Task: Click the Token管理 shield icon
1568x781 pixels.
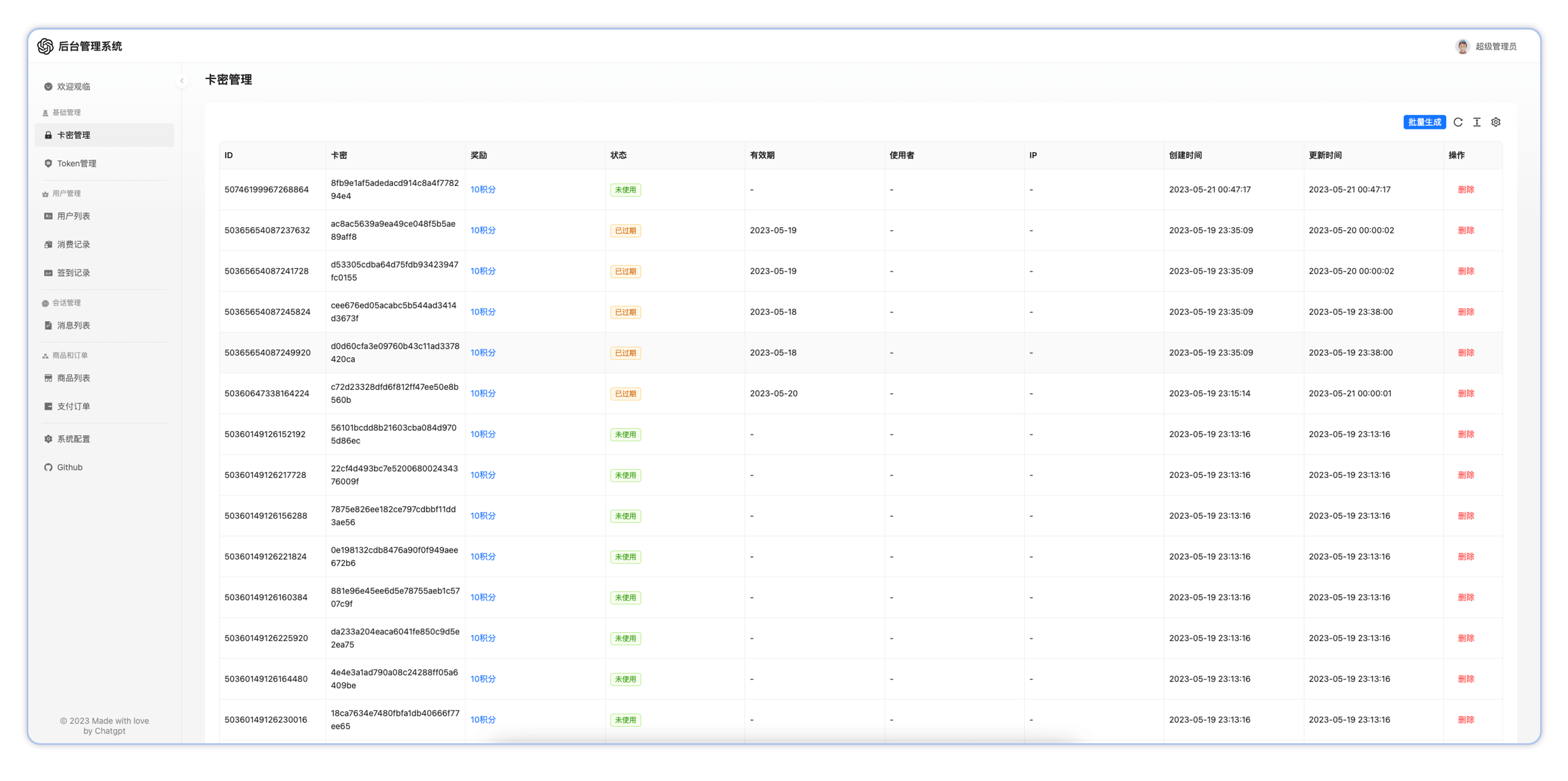Action: pyautogui.click(x=48, y=163)
